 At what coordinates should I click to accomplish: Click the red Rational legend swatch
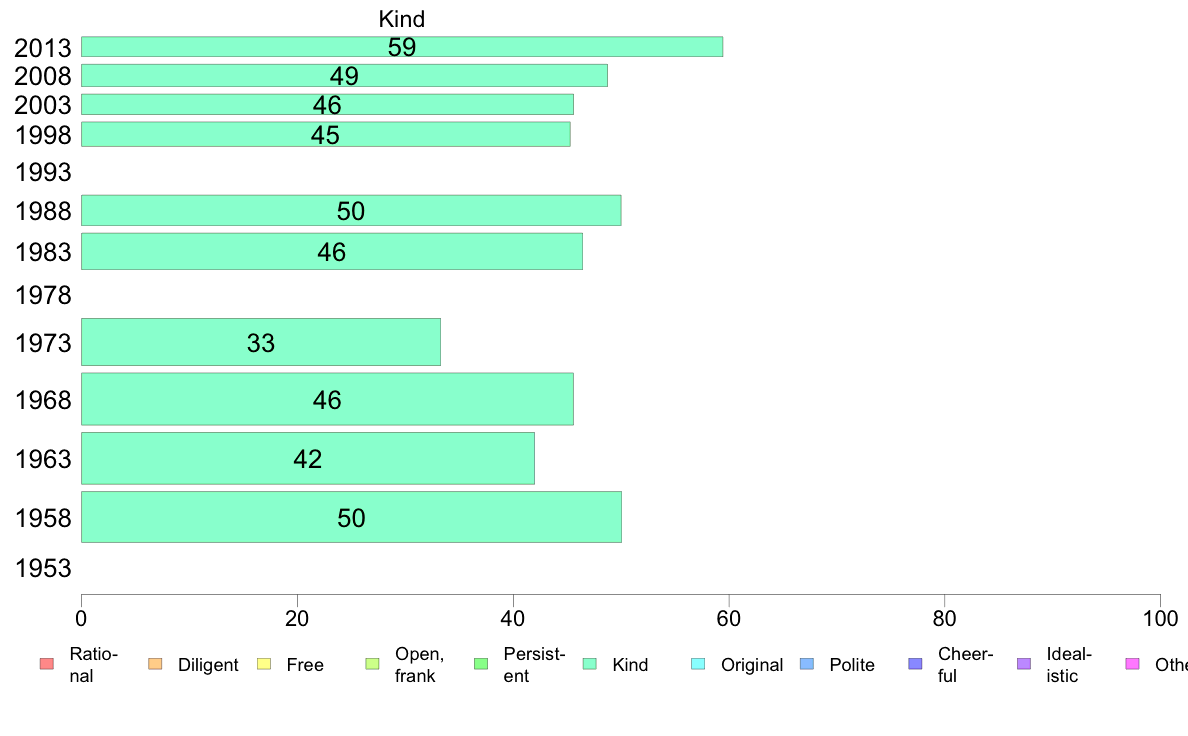pyautogui.click(x=47, y=664)
